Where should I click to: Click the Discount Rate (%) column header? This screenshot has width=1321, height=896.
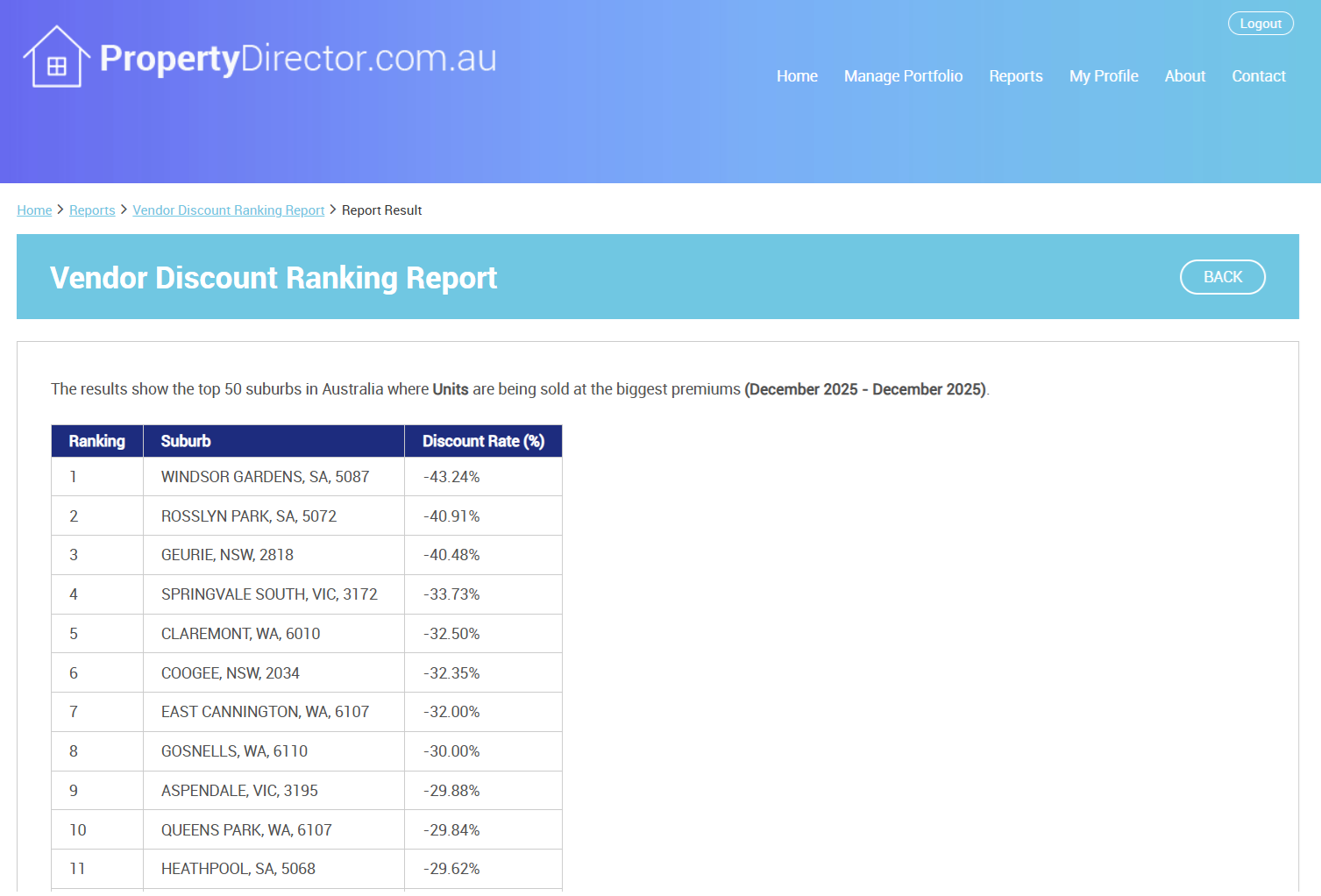[483, 441]
